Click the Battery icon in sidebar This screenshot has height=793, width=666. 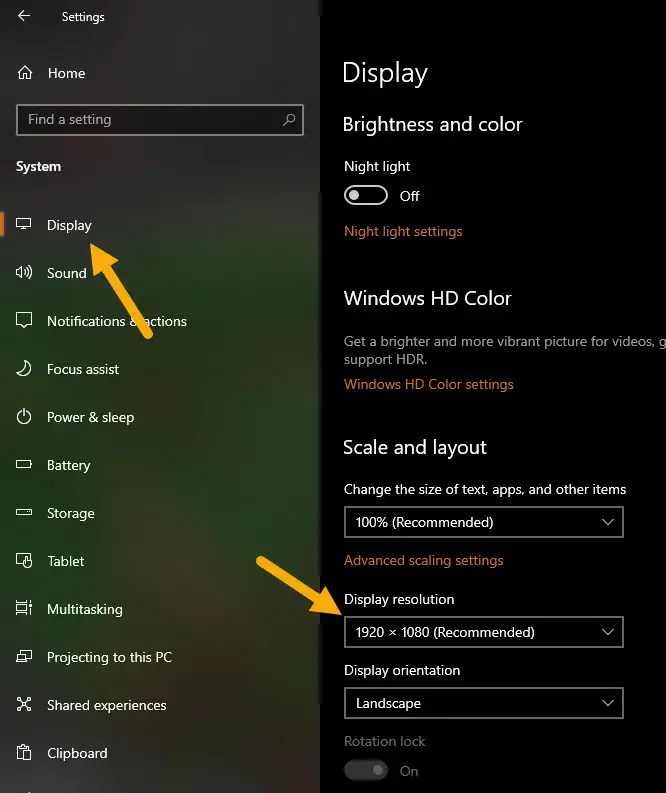tap(24, 464)
